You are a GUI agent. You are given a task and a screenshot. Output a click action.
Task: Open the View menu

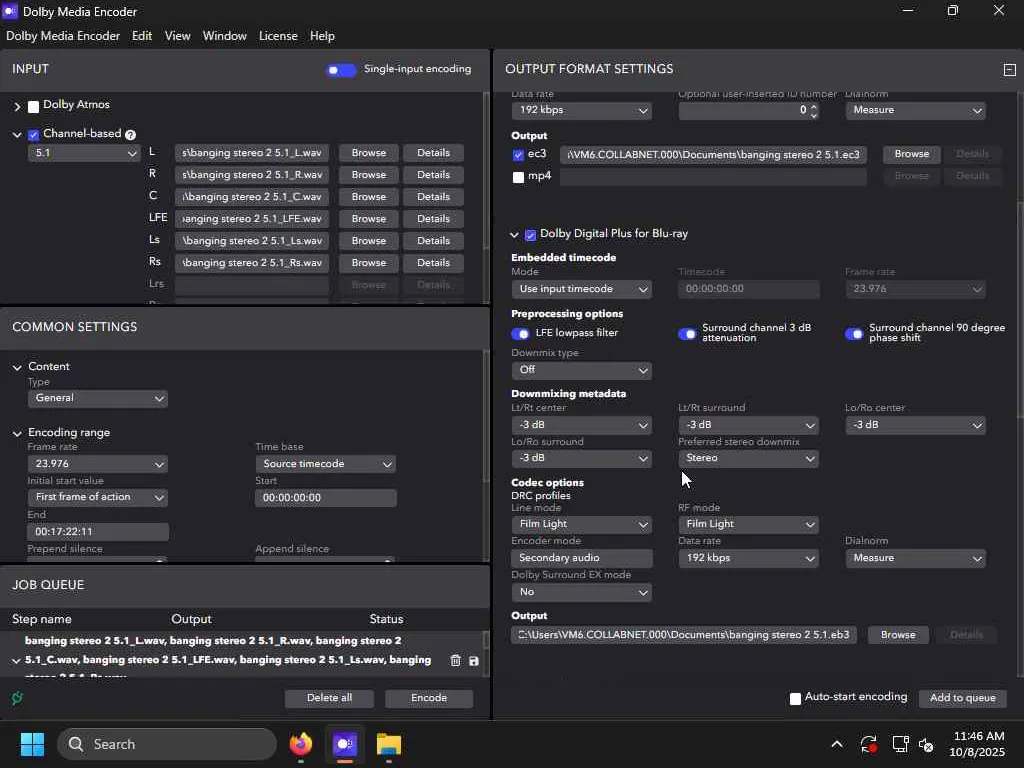point(178,36)
